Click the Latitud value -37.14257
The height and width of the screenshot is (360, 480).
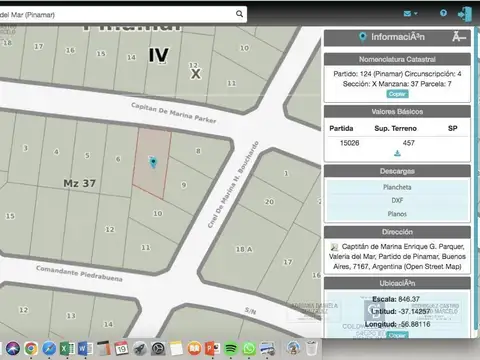pos(414,311)
